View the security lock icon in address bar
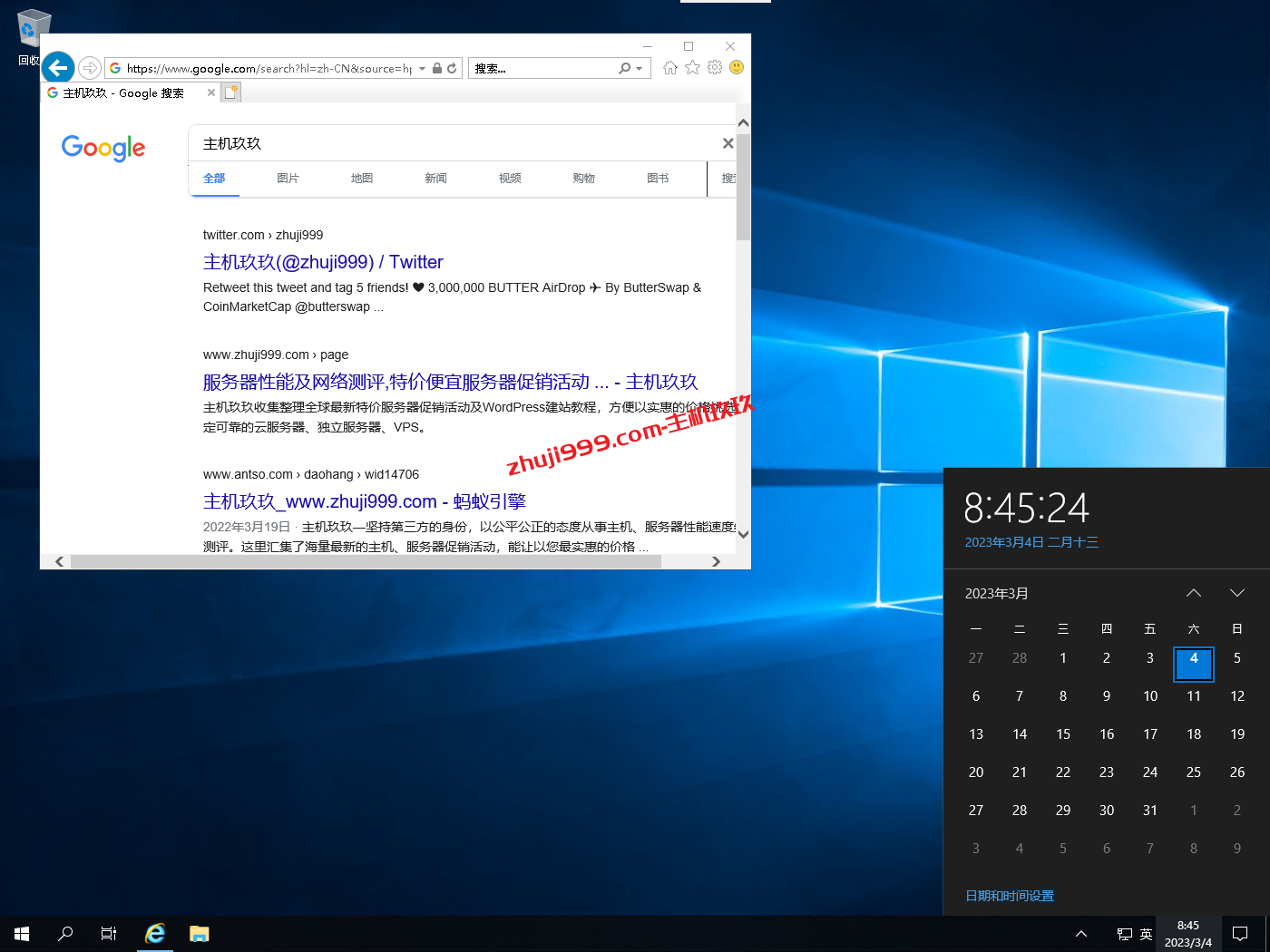Screen dimensions: 1270x952 (437, 68)
